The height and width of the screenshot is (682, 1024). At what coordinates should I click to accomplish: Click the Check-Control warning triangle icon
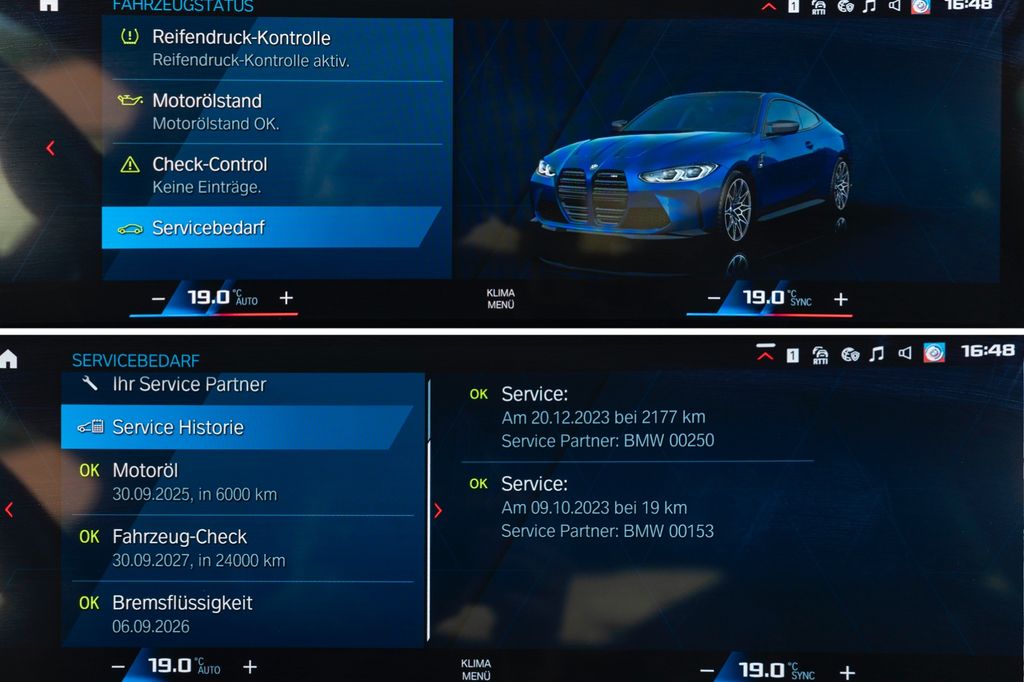(129, 165)
